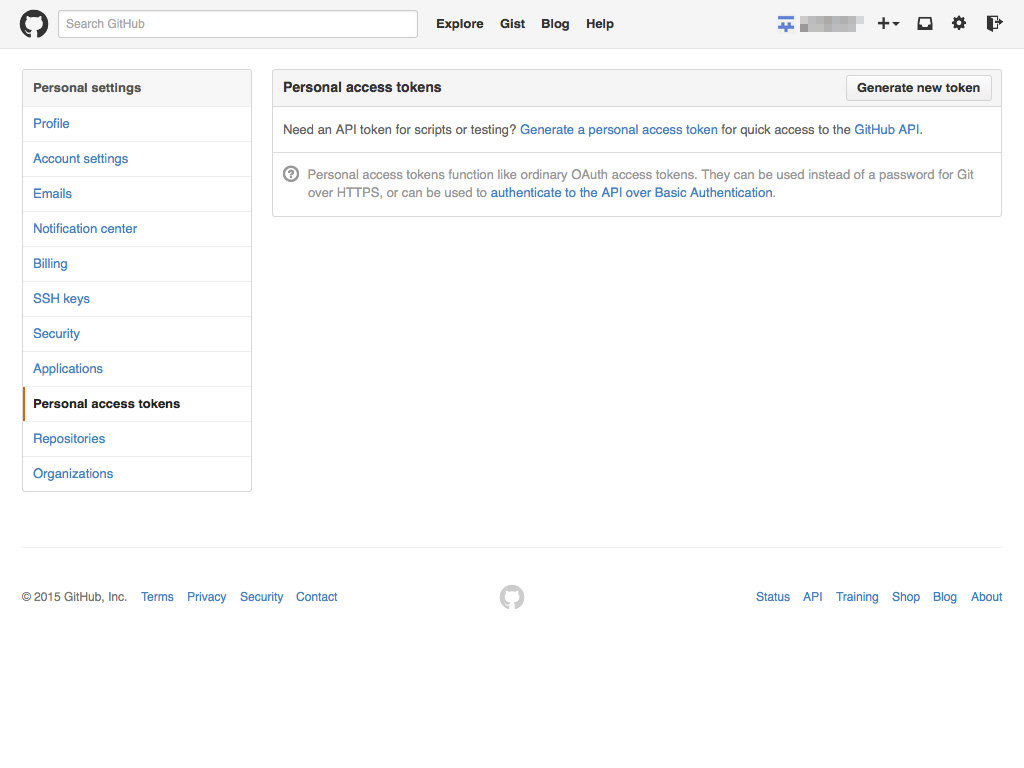The height and width of the screenshot is (768, 1024).
Task: Navigate to Account settings in sidebar
Action: (x=80, y=159)
